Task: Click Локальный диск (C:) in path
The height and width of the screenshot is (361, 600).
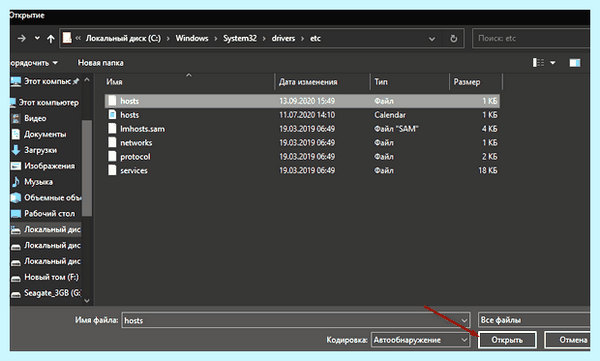Action: (123, 38)
